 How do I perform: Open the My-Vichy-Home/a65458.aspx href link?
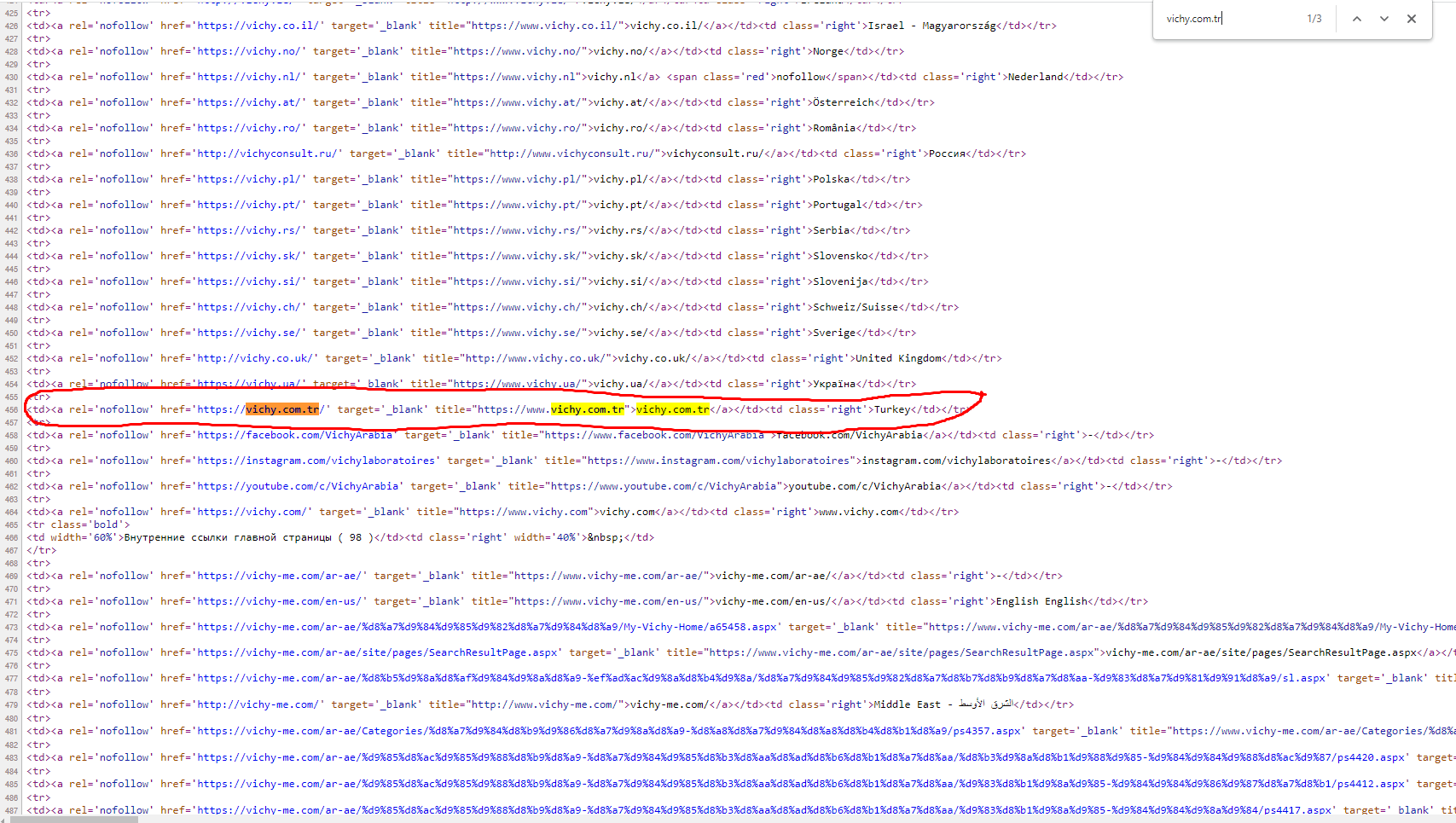click(x=487, y=627)
